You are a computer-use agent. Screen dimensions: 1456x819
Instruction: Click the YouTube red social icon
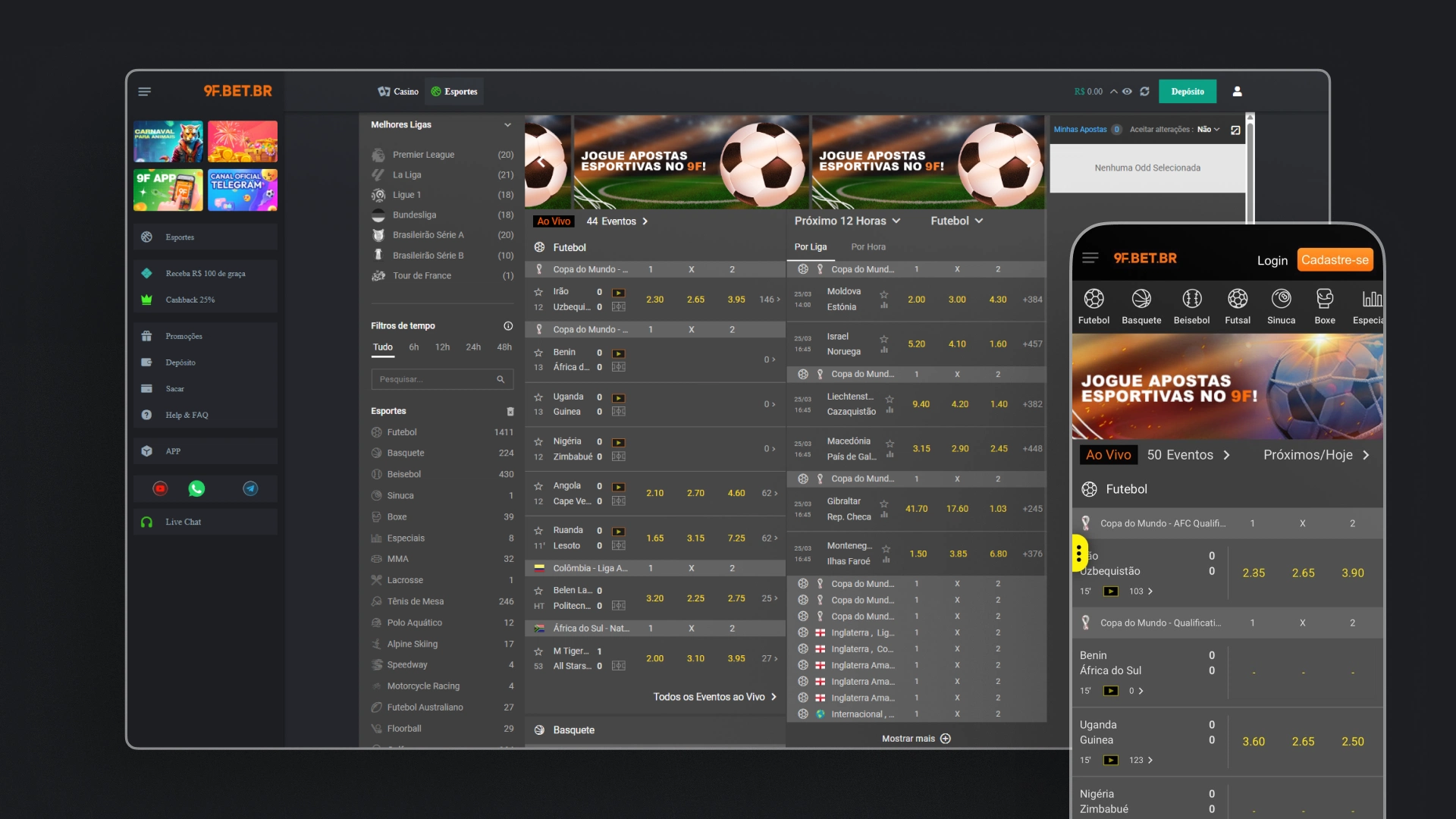coord(160,488)
